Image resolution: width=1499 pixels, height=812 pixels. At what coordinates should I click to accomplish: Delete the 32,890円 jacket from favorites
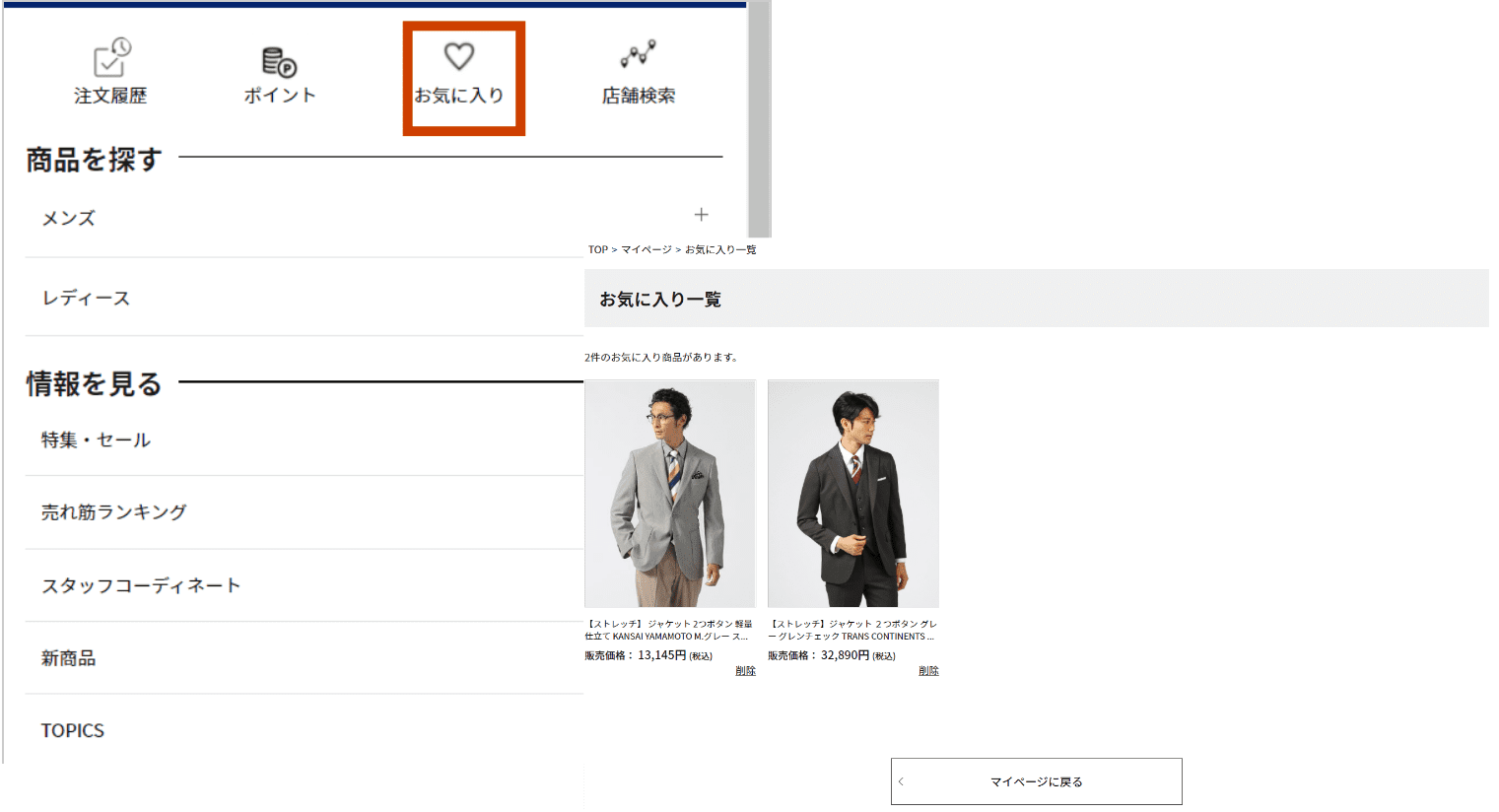(x=928, y=671)
